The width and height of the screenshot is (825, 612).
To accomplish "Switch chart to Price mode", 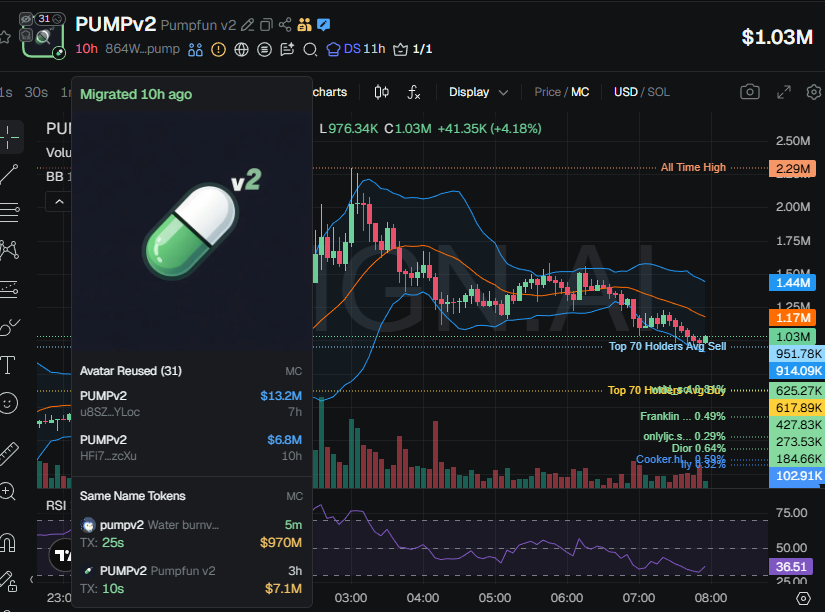I will tap(547, 92).
